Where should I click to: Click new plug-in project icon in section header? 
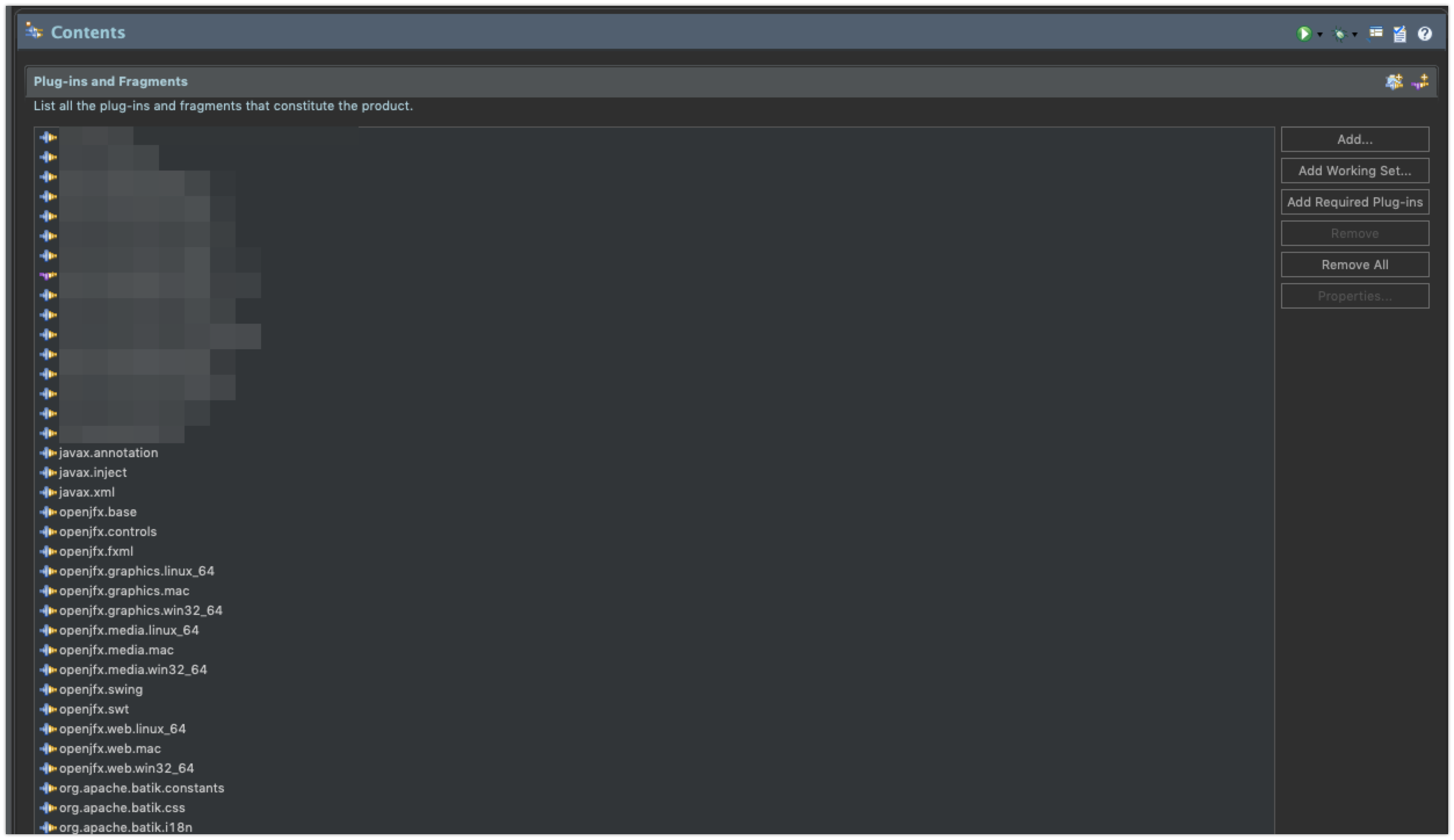pyautogui.click(x=1394, y=82)
